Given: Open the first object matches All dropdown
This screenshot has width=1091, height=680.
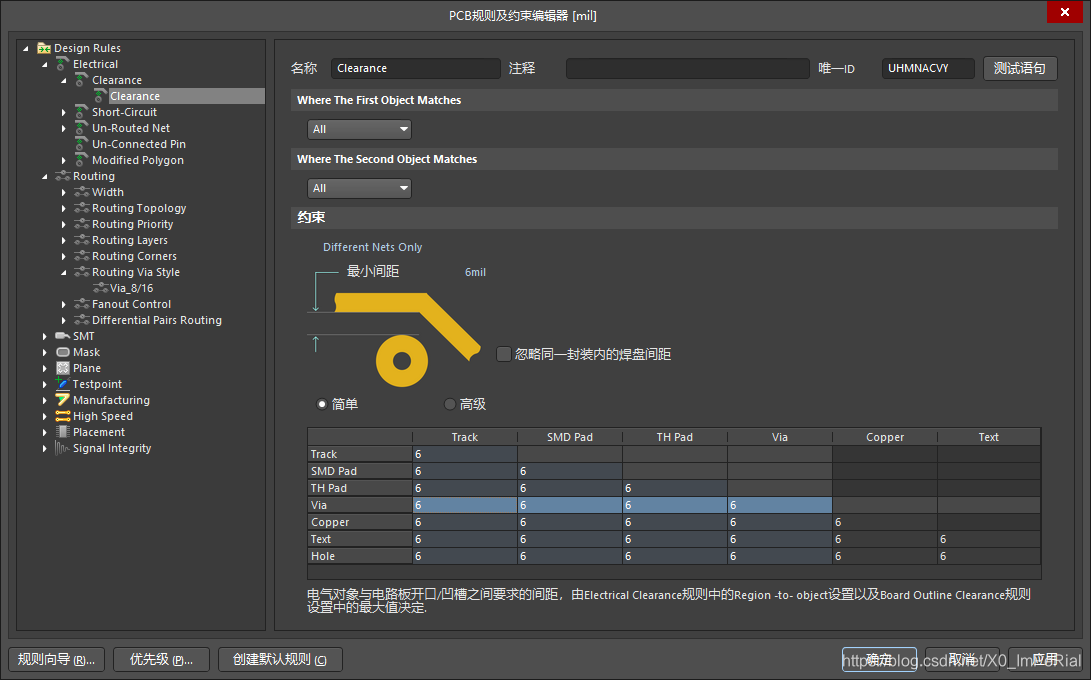Looking at the screenshot, I should pos(359,129).
